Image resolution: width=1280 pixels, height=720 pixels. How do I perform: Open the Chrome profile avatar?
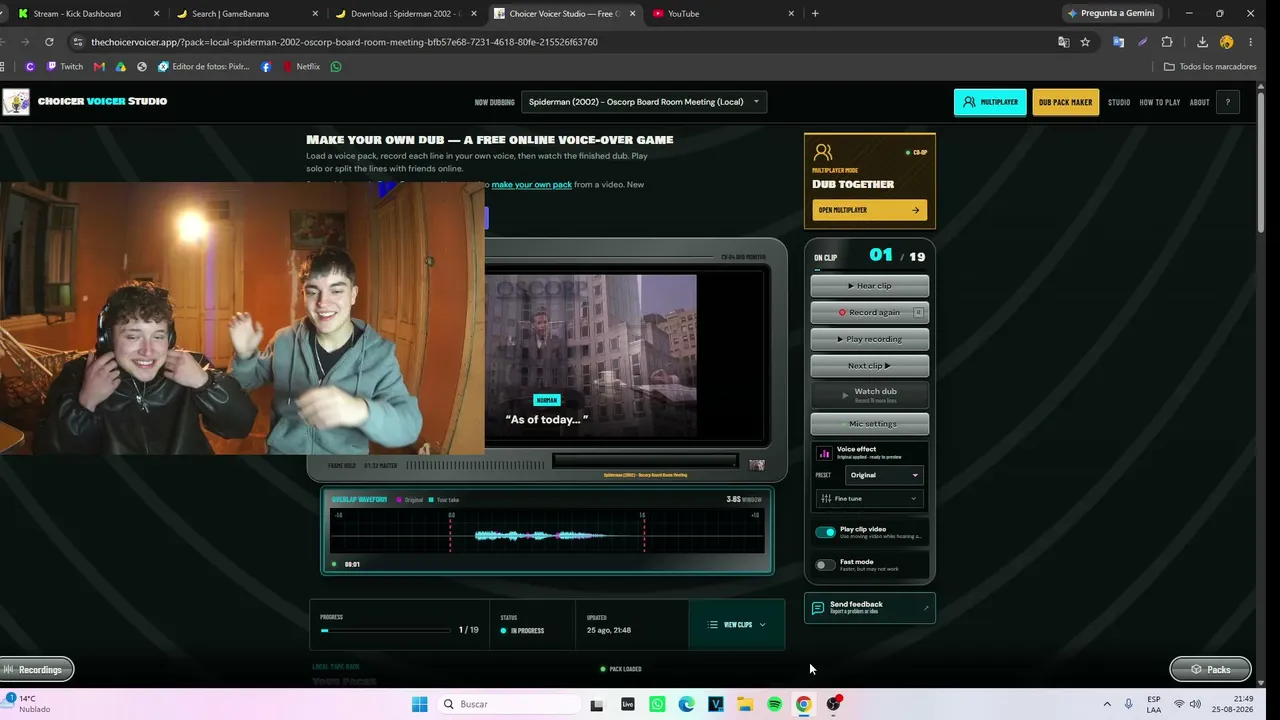tap(1227, 42)
